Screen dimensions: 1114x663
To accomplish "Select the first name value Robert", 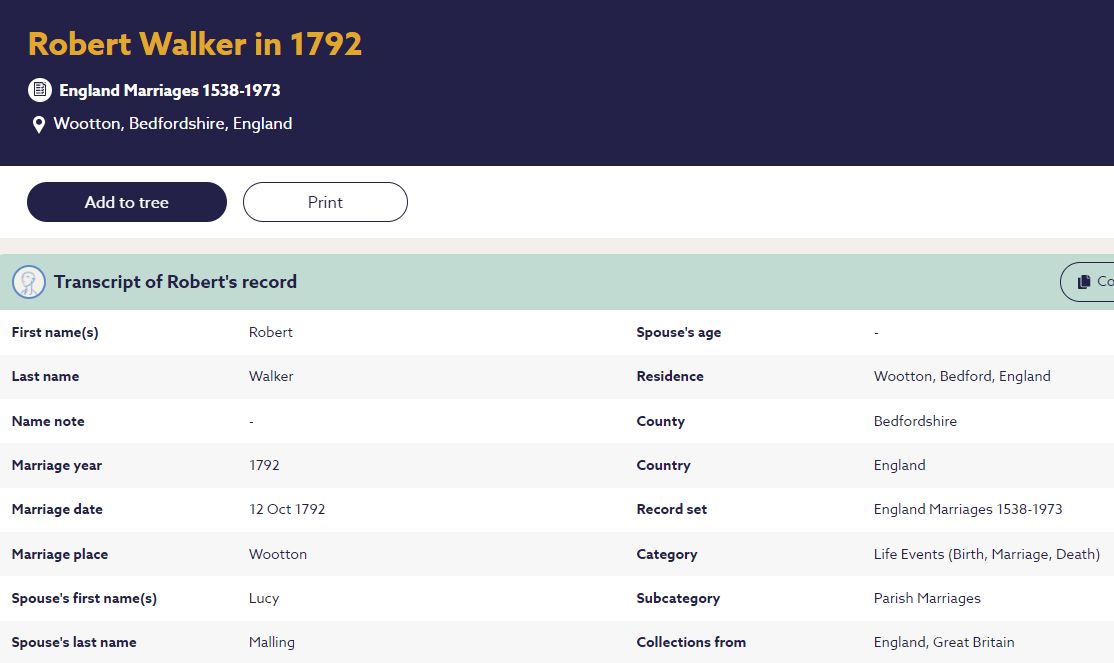I will pos(271,332).
